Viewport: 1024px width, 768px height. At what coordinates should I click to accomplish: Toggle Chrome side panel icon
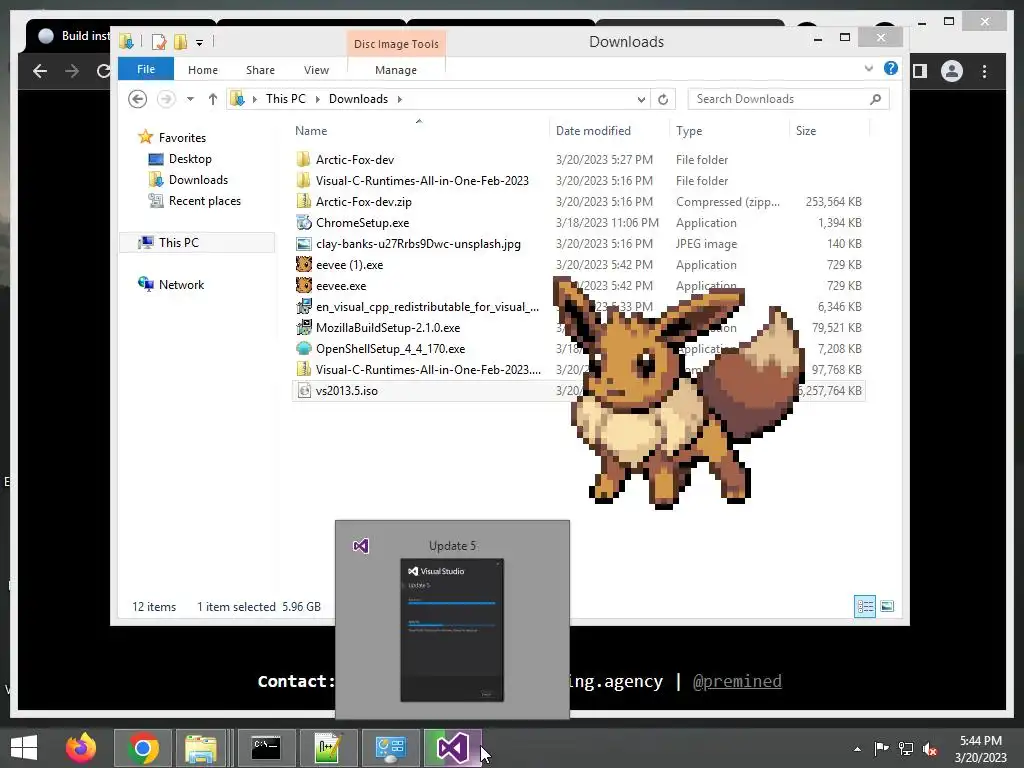tap(920, 71)
